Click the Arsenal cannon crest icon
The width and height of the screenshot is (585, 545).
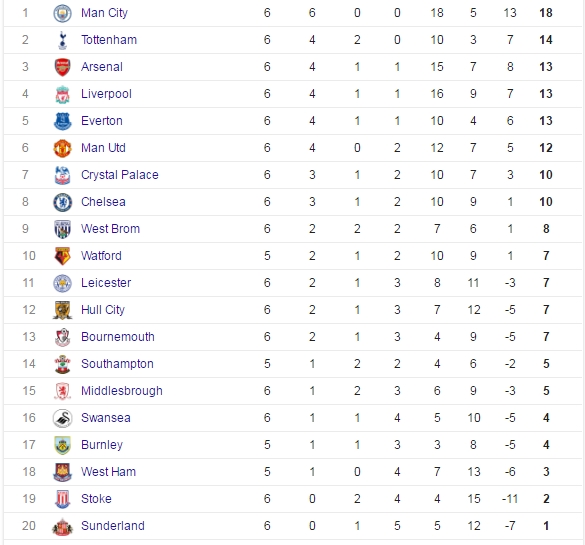click(62, 67)
